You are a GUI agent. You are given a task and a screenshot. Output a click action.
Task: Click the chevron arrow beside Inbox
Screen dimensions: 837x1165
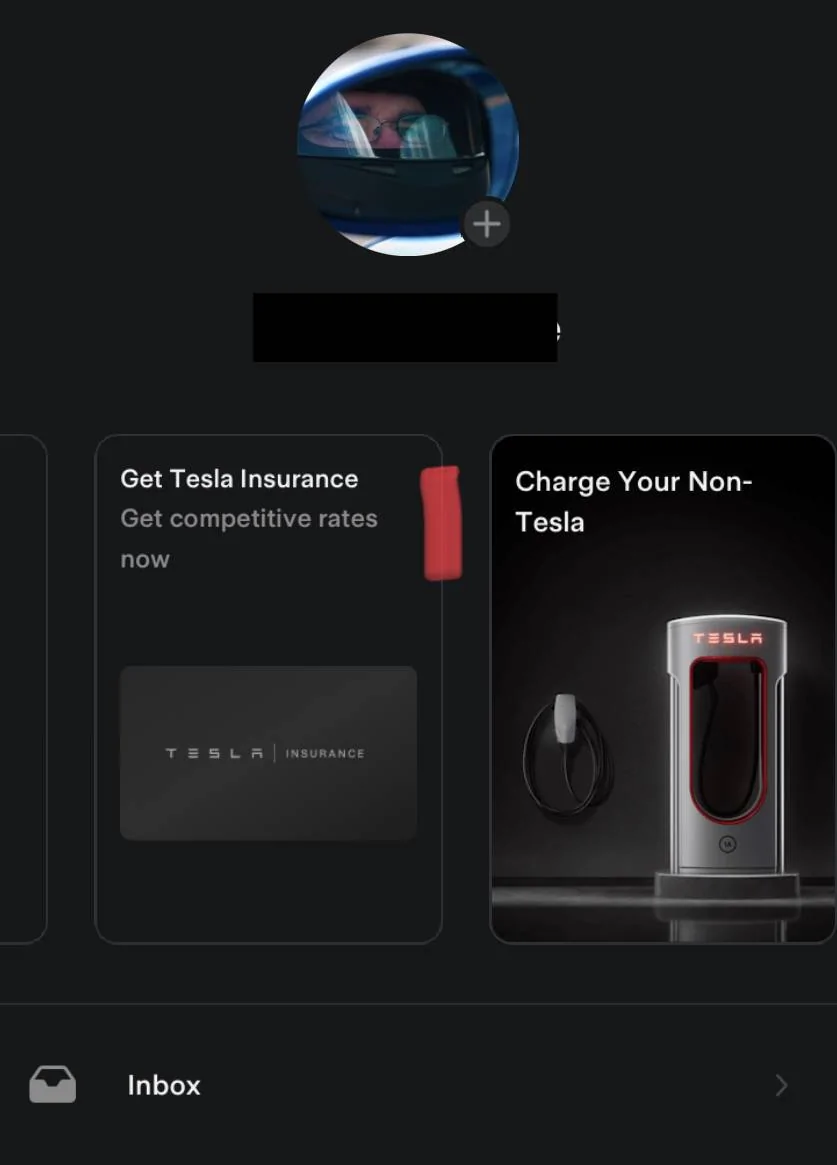point(781,1086)
